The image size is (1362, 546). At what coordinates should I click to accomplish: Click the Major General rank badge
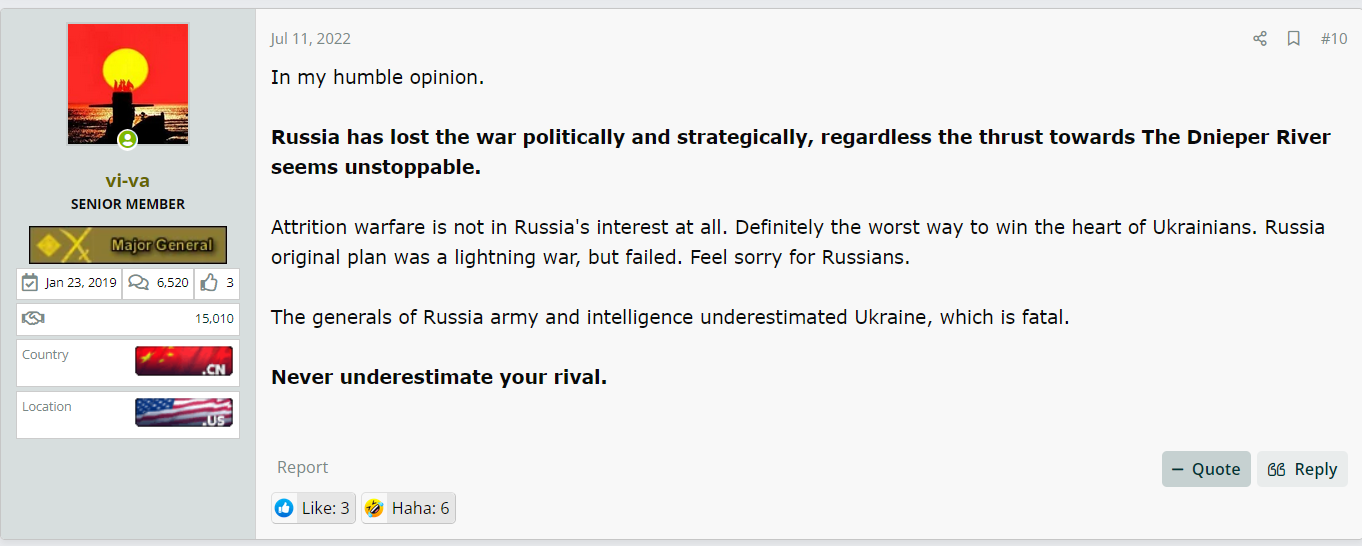pos(128,245)
